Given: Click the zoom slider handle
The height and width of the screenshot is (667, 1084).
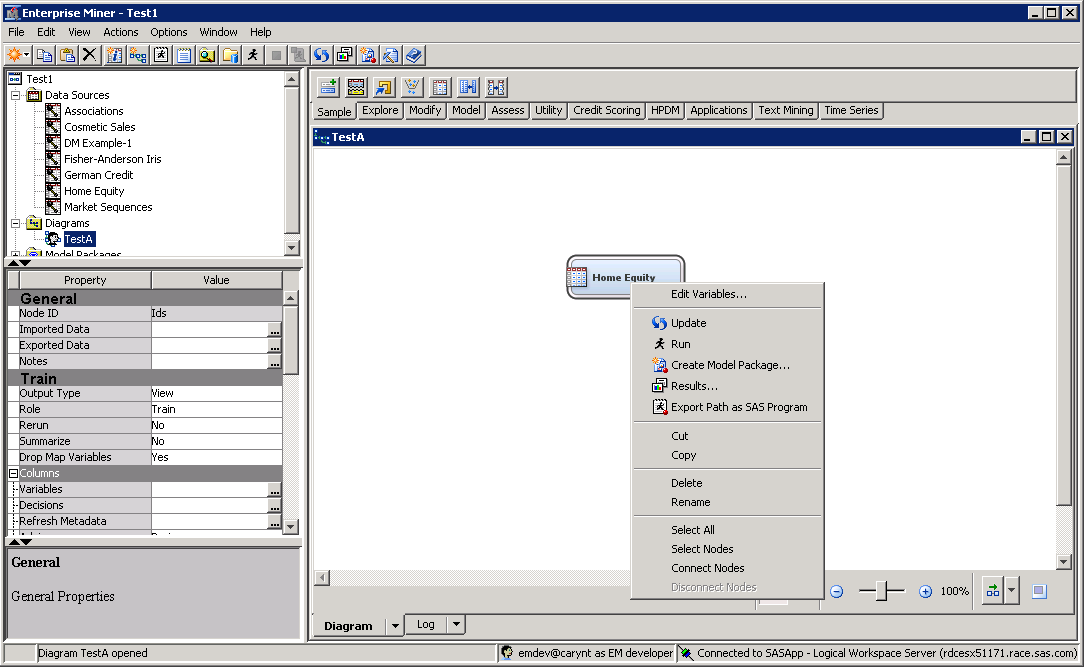Looking at the screenshot, I should tap(881, 591).
